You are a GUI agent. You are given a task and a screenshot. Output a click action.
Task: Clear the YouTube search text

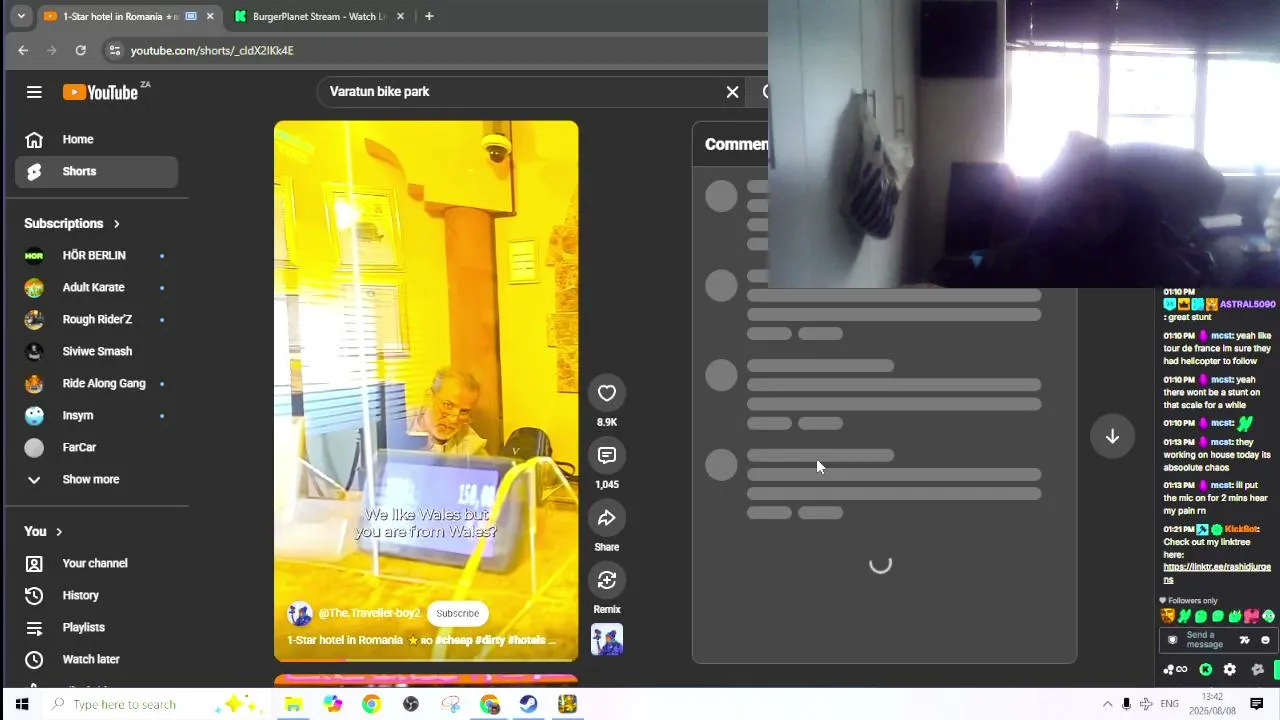pos(732,92)
